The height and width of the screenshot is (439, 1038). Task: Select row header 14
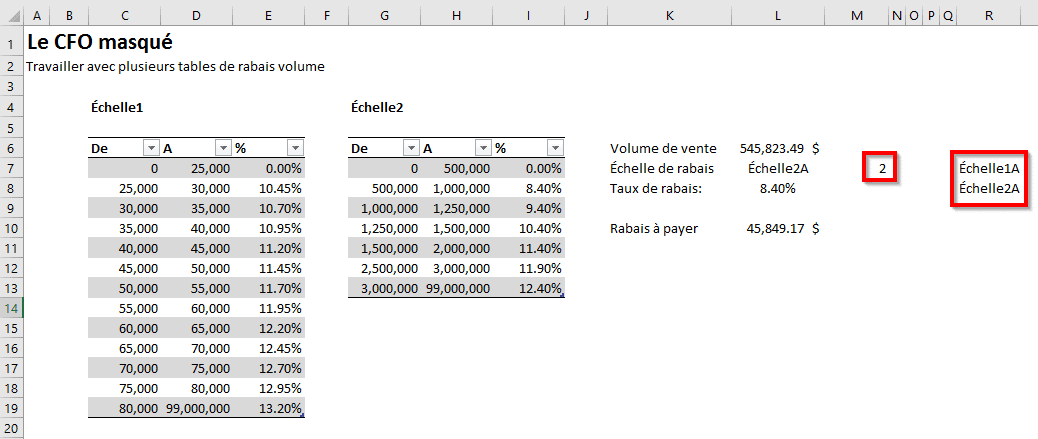tap(10, 308)
